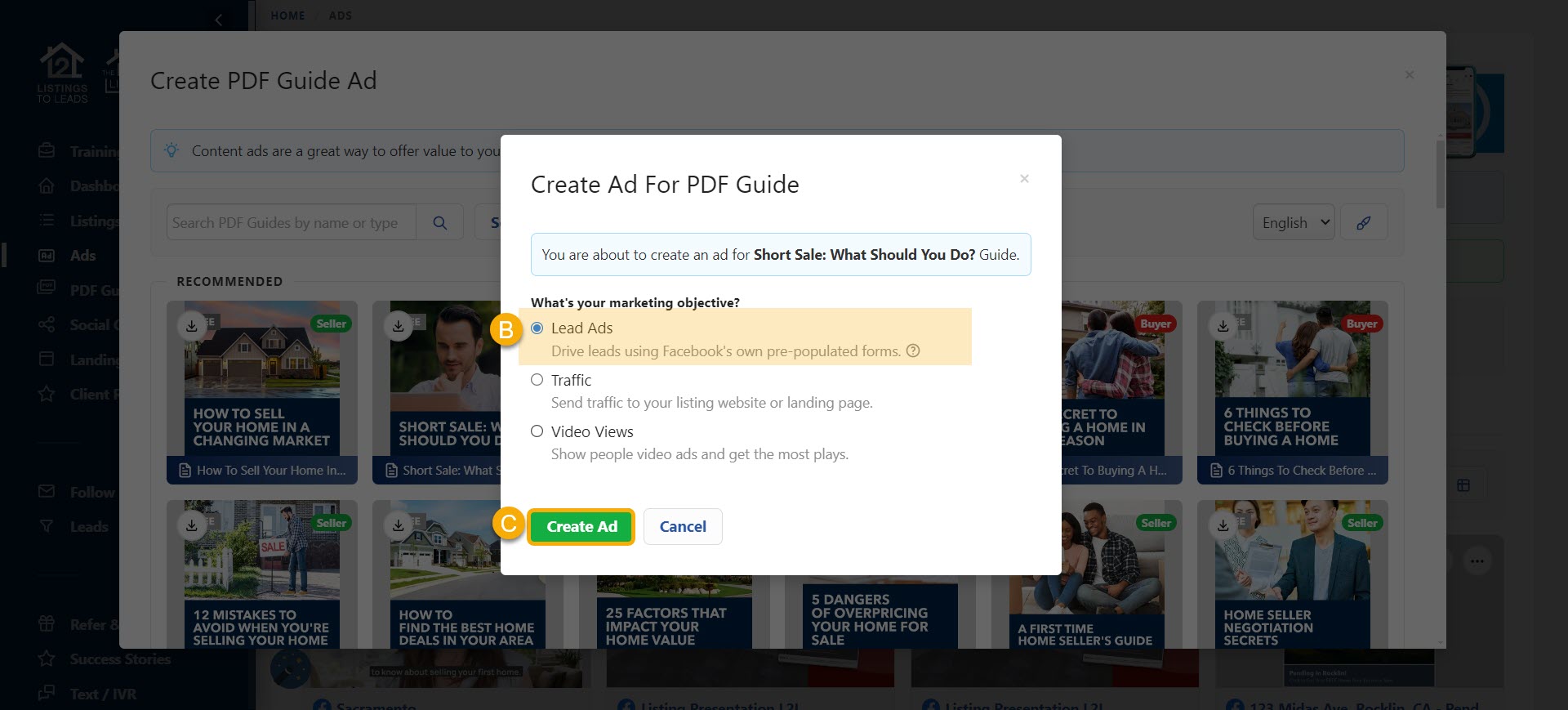
Task: Cancel the Create Ad dialog
Action: 683,527
